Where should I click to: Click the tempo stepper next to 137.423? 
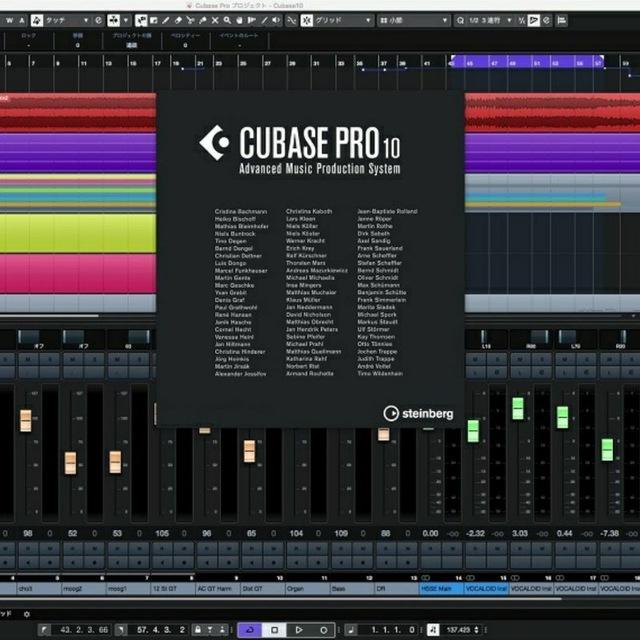coord(476,630)
